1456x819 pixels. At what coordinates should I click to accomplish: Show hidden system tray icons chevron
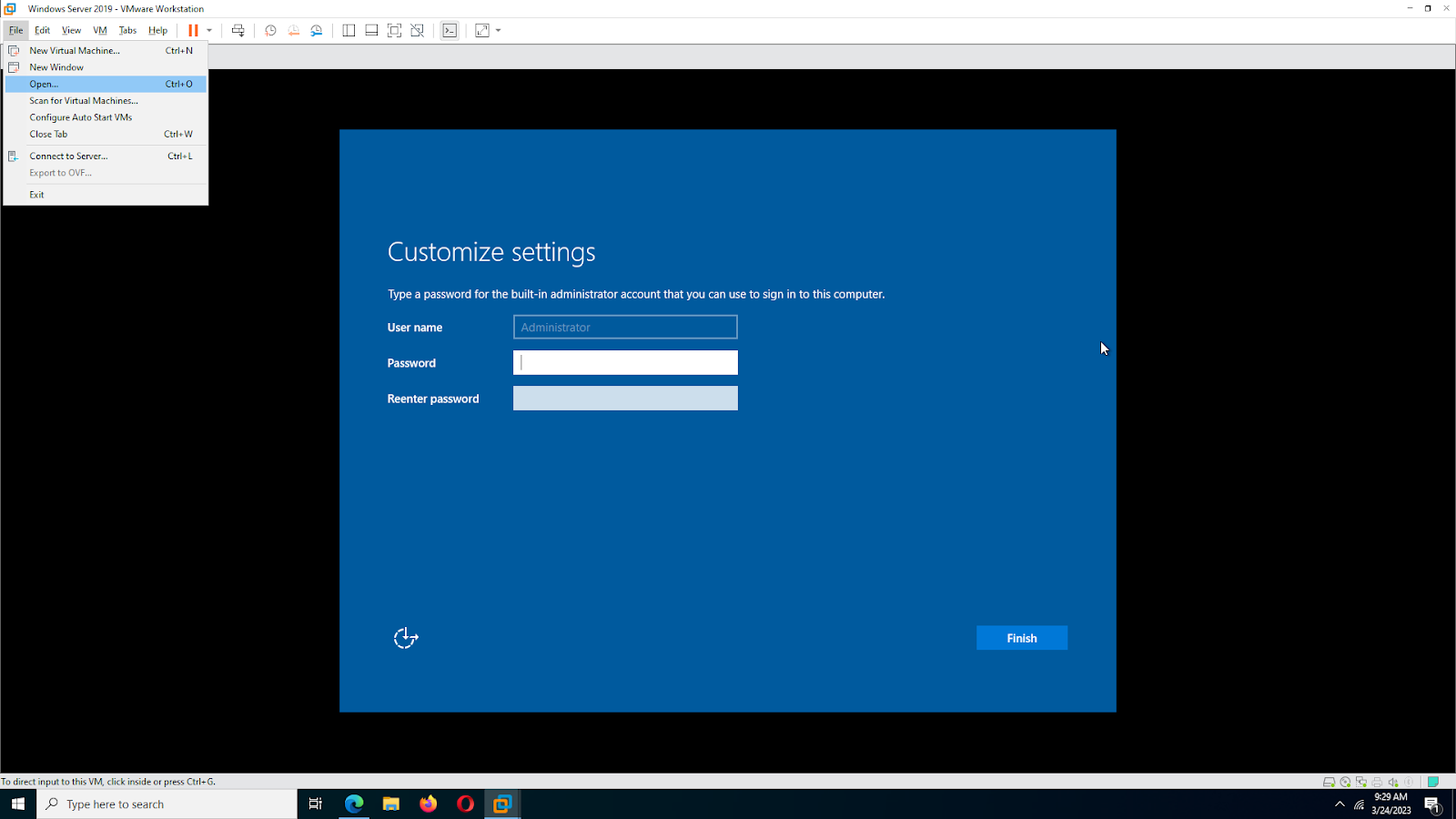tap(1340, 804)
